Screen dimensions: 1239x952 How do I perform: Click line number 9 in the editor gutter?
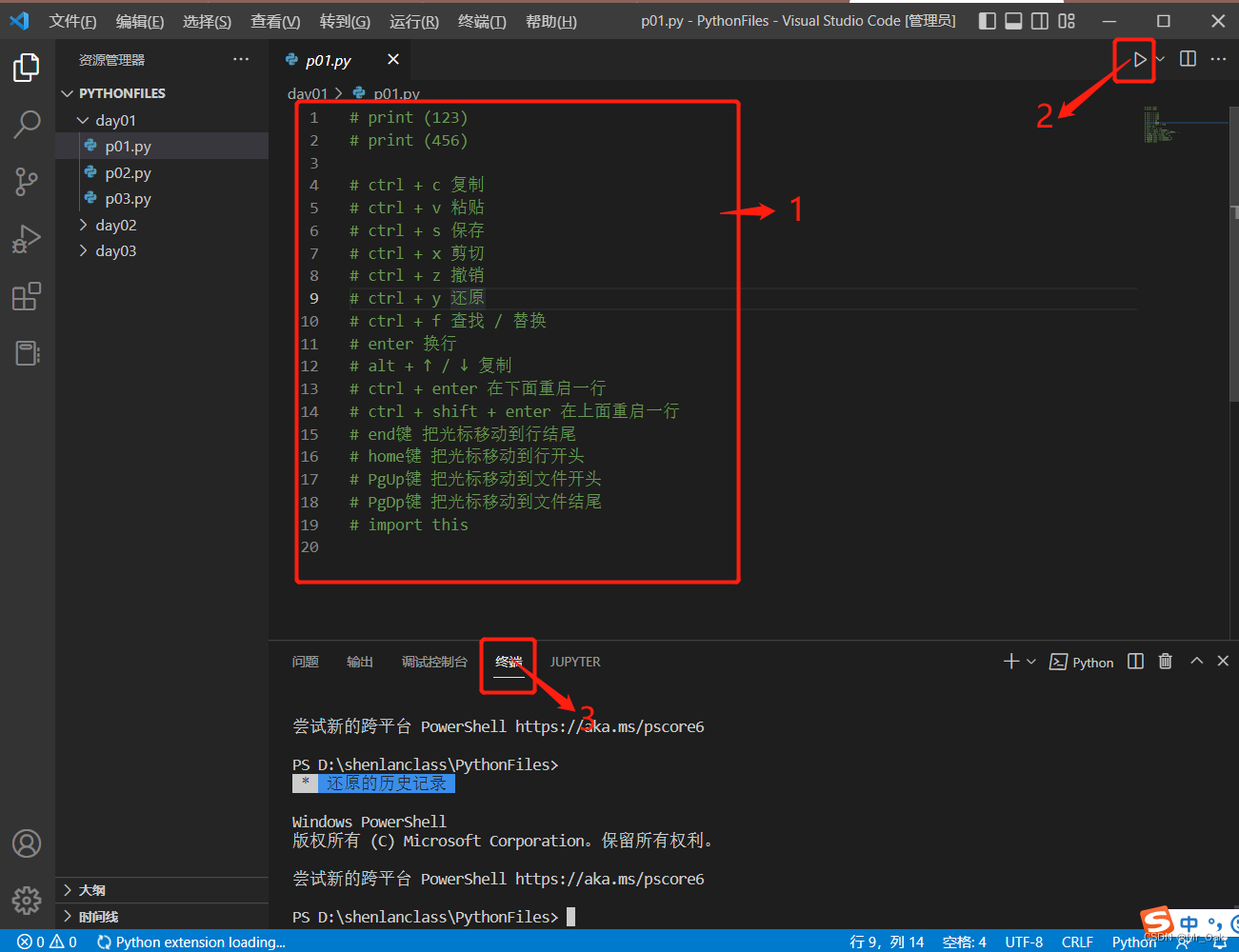coord(313,298)
